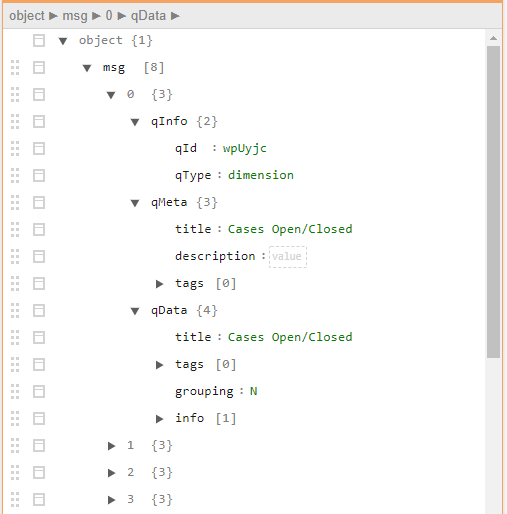507x514 pixels.
Task: Click the drag handle next to item 2
Action: point(15,473)
